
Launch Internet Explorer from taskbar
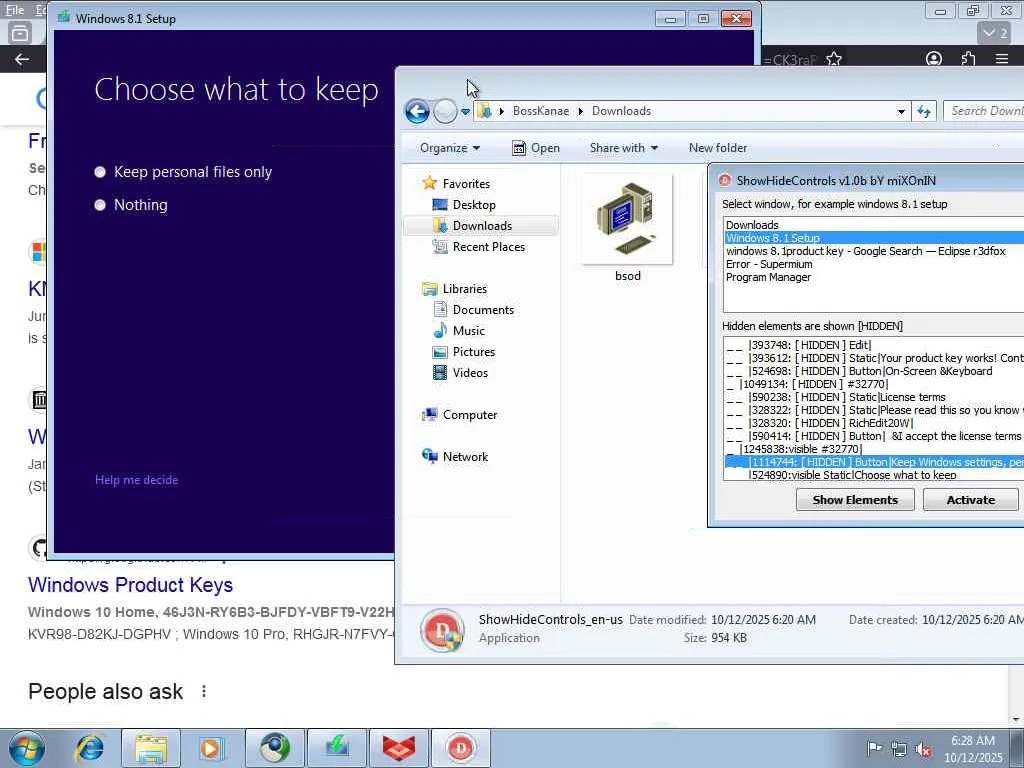coord(90,748)
